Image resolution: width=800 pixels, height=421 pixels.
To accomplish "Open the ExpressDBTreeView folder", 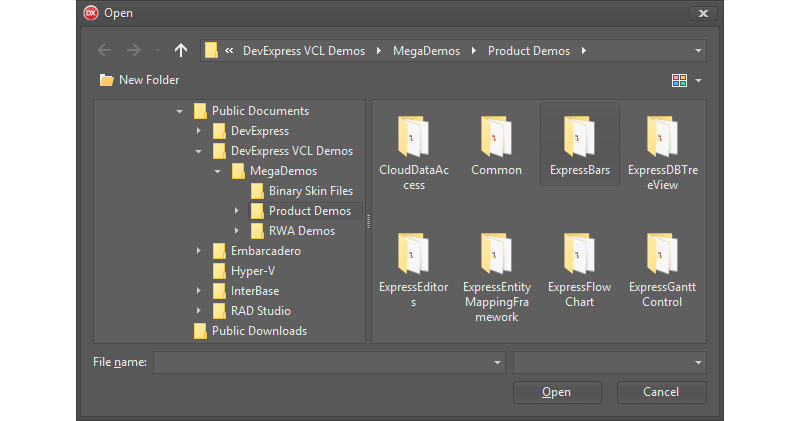I will point(663,137).
